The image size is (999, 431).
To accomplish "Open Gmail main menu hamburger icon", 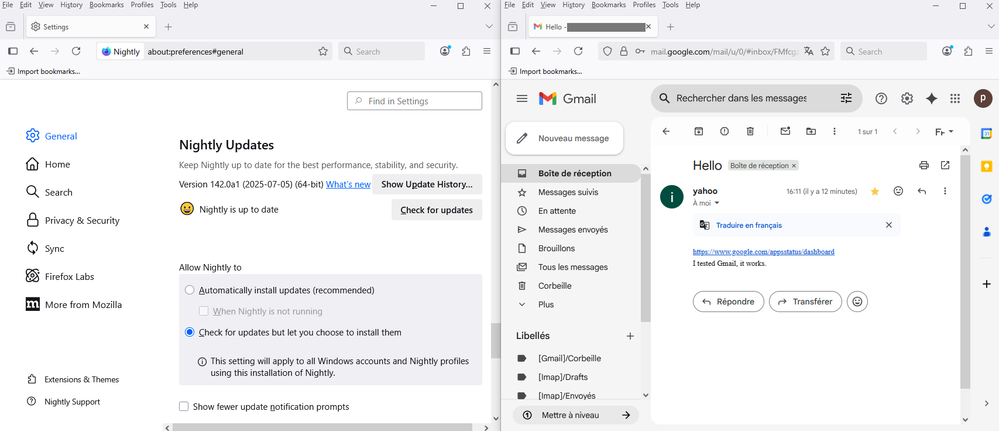I will 521,98.
